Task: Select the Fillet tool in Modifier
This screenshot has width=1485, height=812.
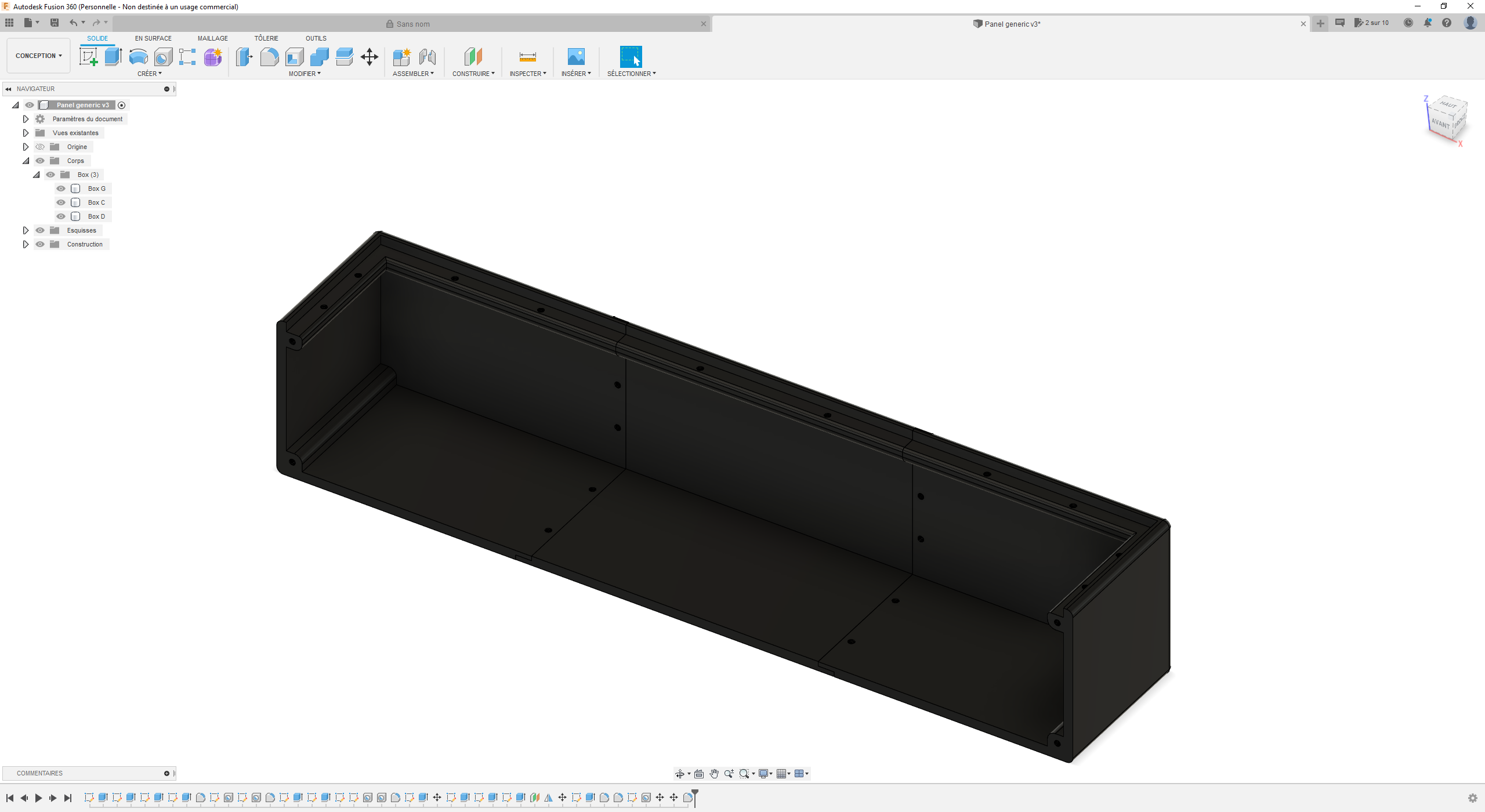Action: 269,57
